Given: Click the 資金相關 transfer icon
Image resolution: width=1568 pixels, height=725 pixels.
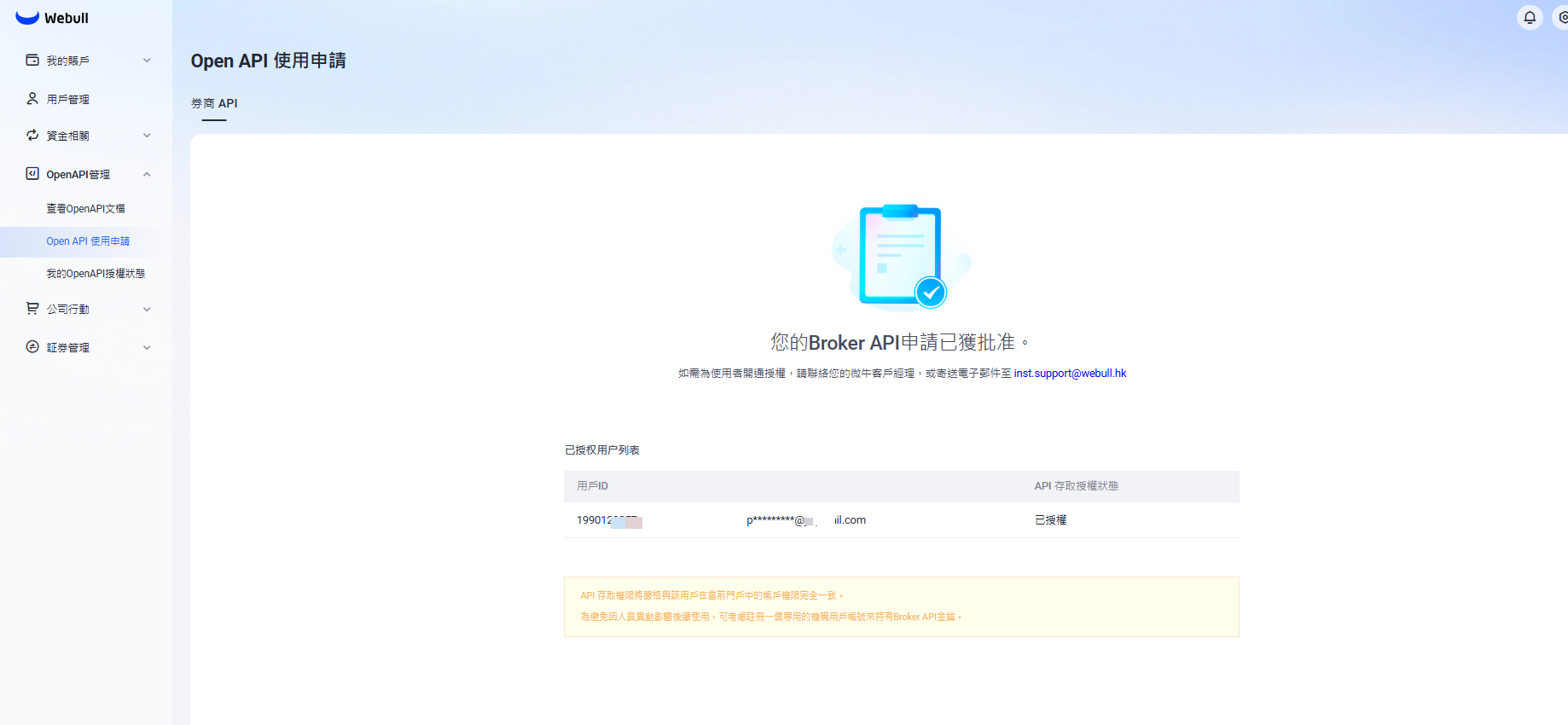Looking at the screenshot, I should pos(32,136).
